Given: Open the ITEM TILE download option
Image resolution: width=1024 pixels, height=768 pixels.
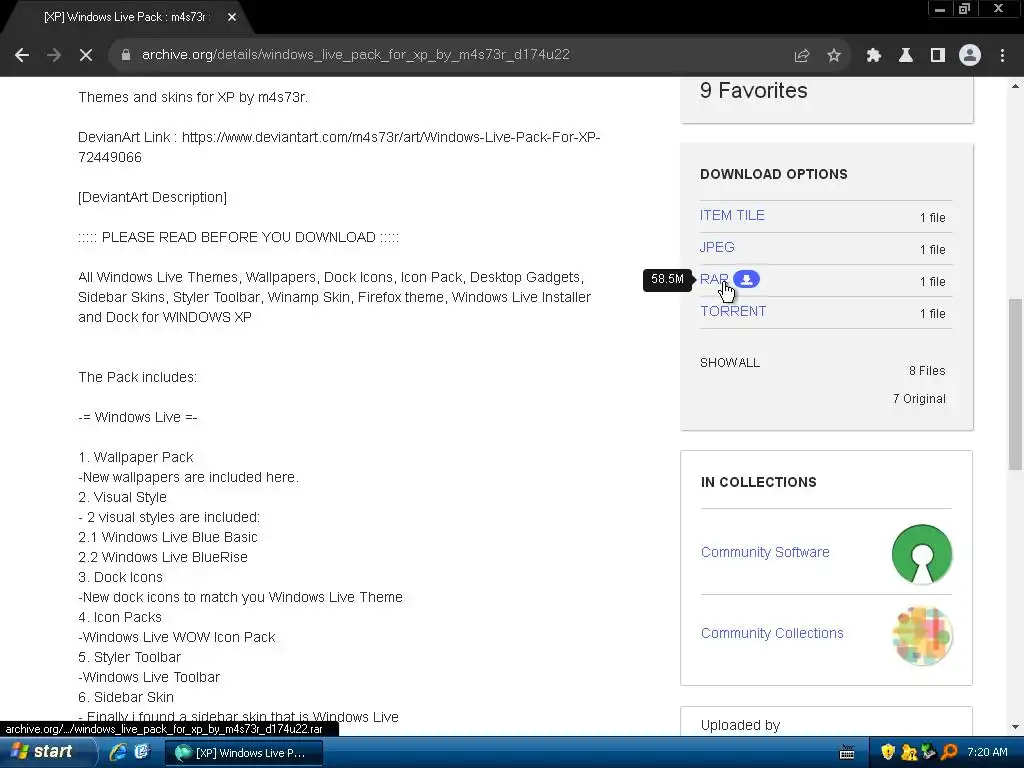Looking at the screenshot, I should pos(732,216).
